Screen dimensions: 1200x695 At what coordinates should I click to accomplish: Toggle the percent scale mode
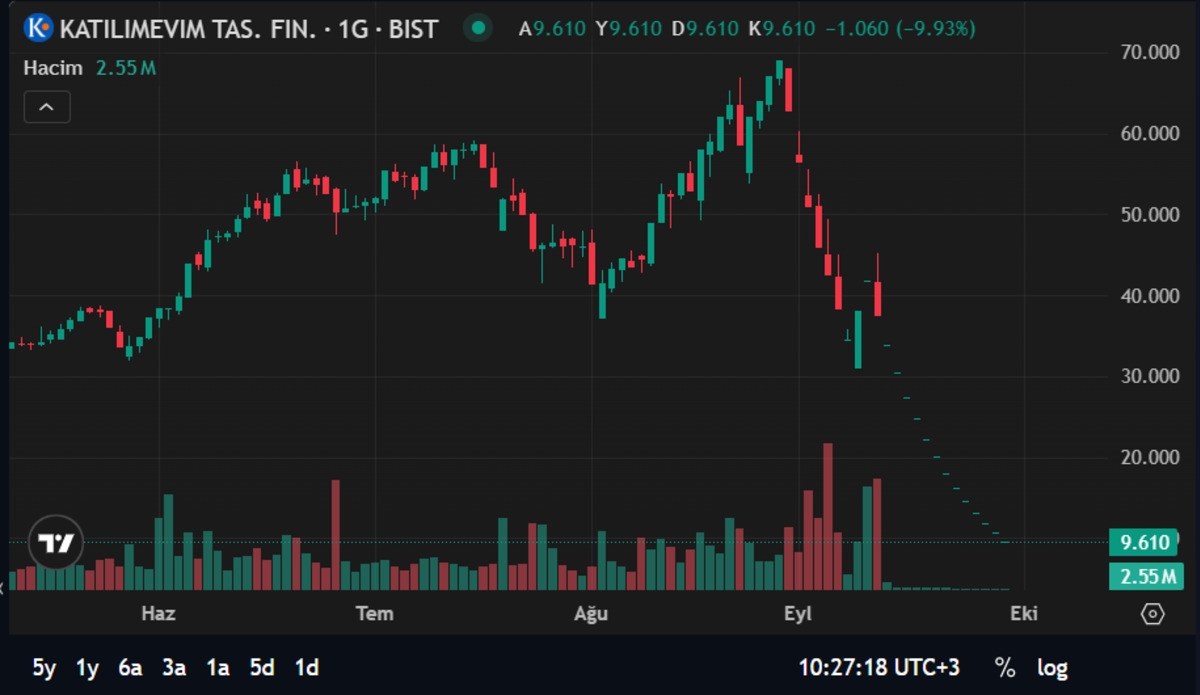(1005, 667)
